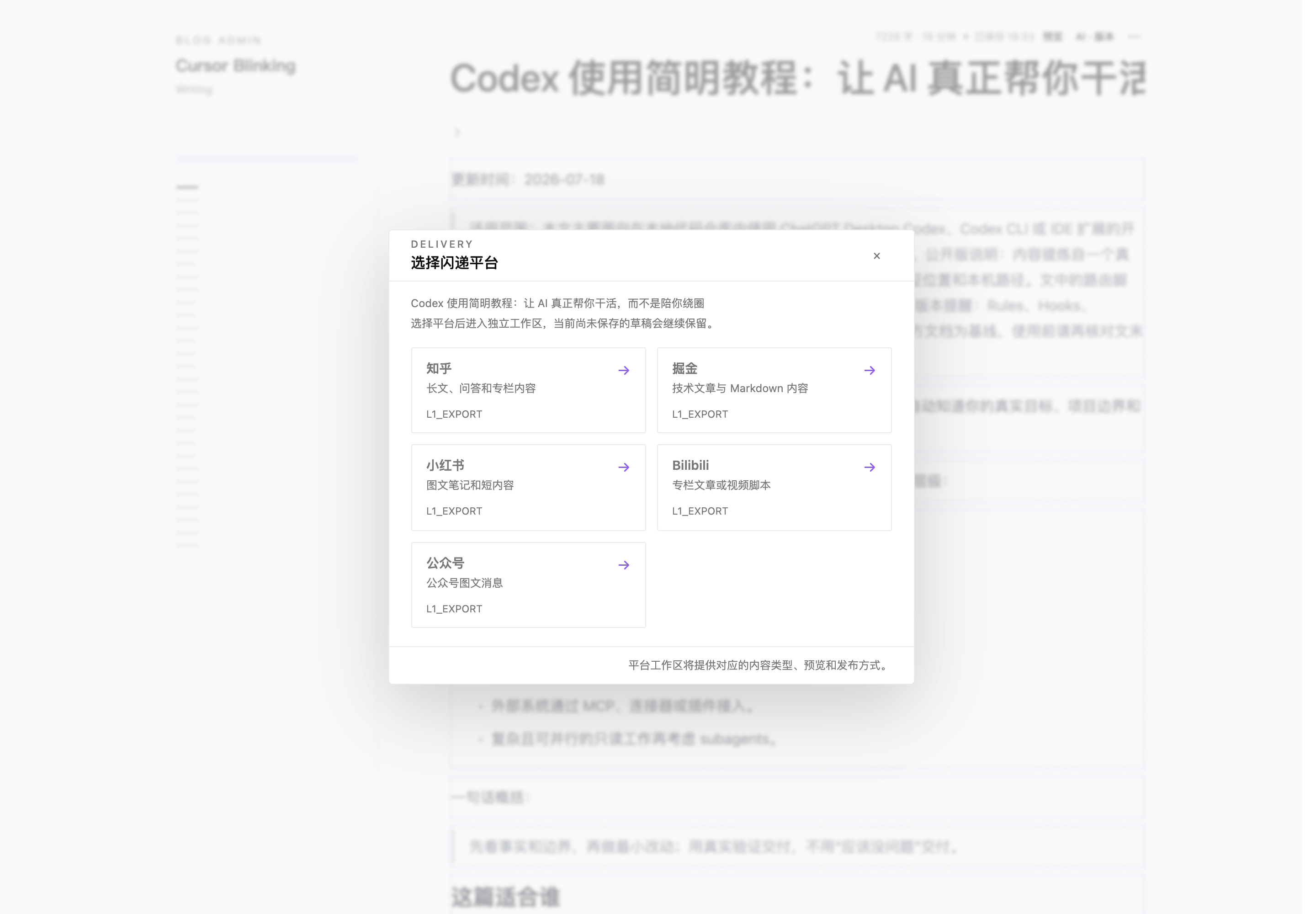Click L1_EXPORT label on 公众号 card
Screen dimensions: 1316x914
454,609
